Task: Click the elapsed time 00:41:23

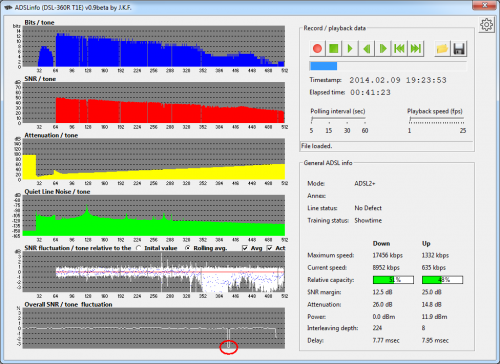Action: pyautogui.click(x=370, y=92)
